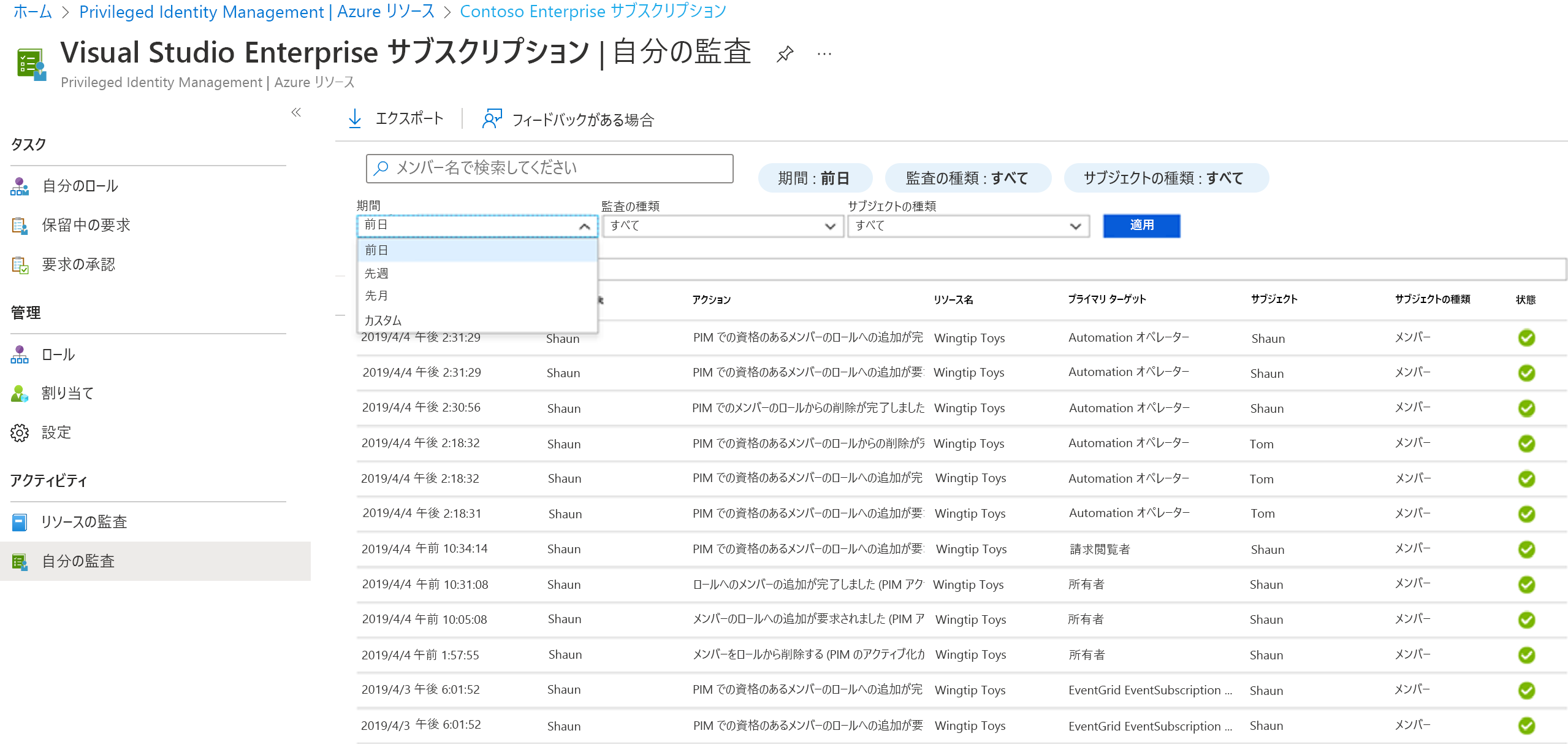
Task: Click the Visual Studio Enterprise resource icon
Action: pos(31,64)
